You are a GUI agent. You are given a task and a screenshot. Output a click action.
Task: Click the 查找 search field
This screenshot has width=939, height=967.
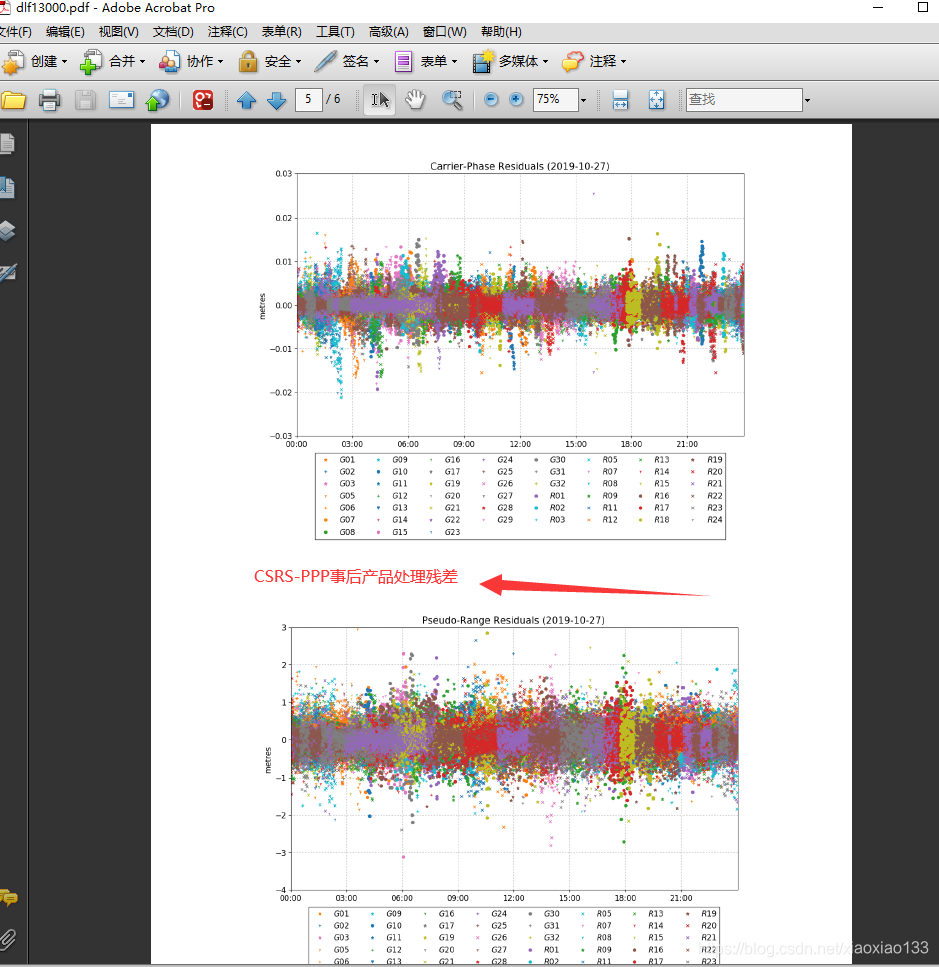[744, 100]
